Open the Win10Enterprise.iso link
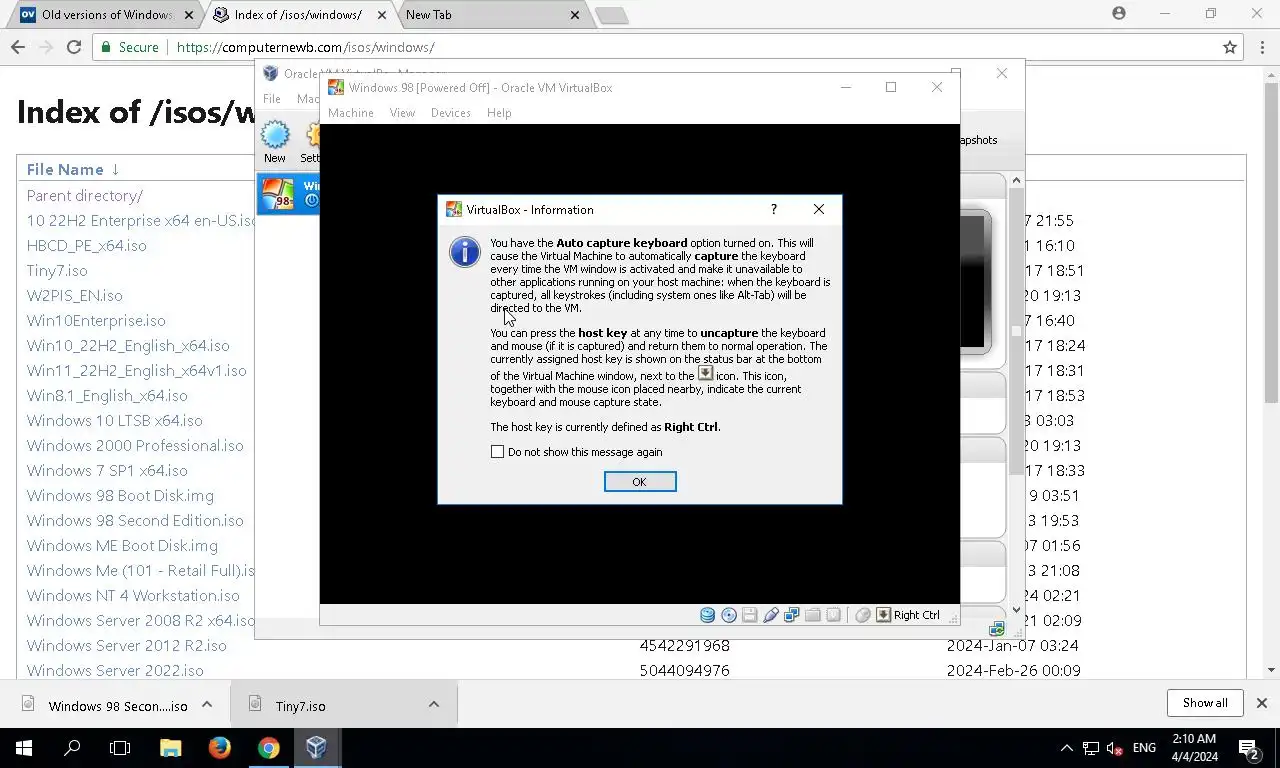Screen dimensions: 1280x768 tap(96, 320)
